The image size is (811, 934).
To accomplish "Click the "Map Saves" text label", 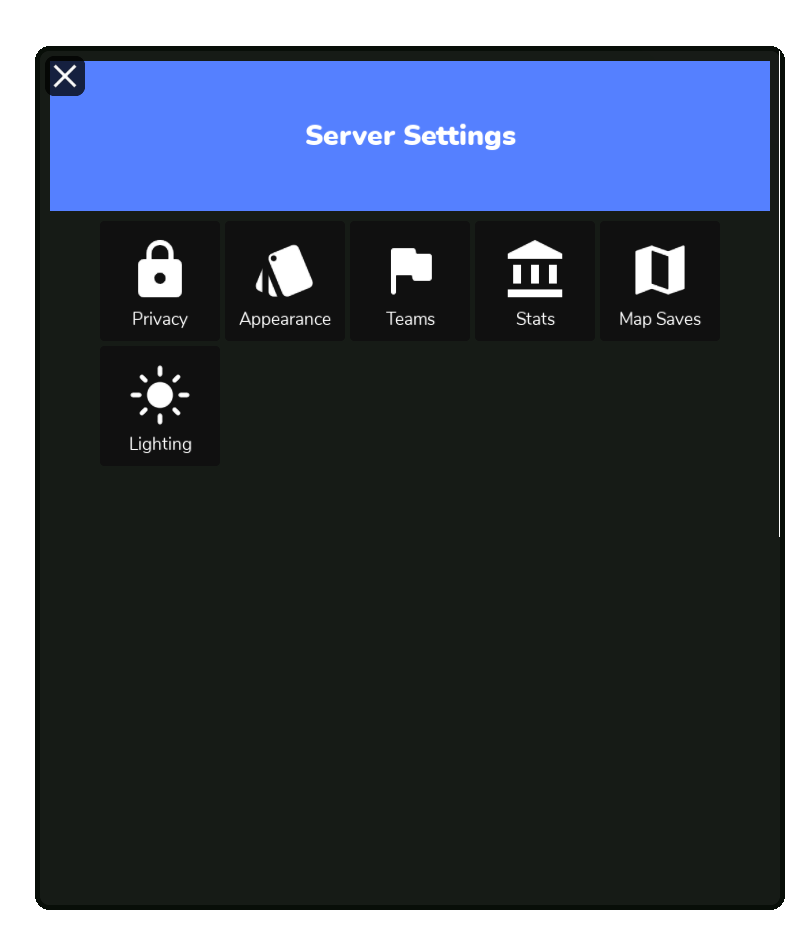I will 660,319.
